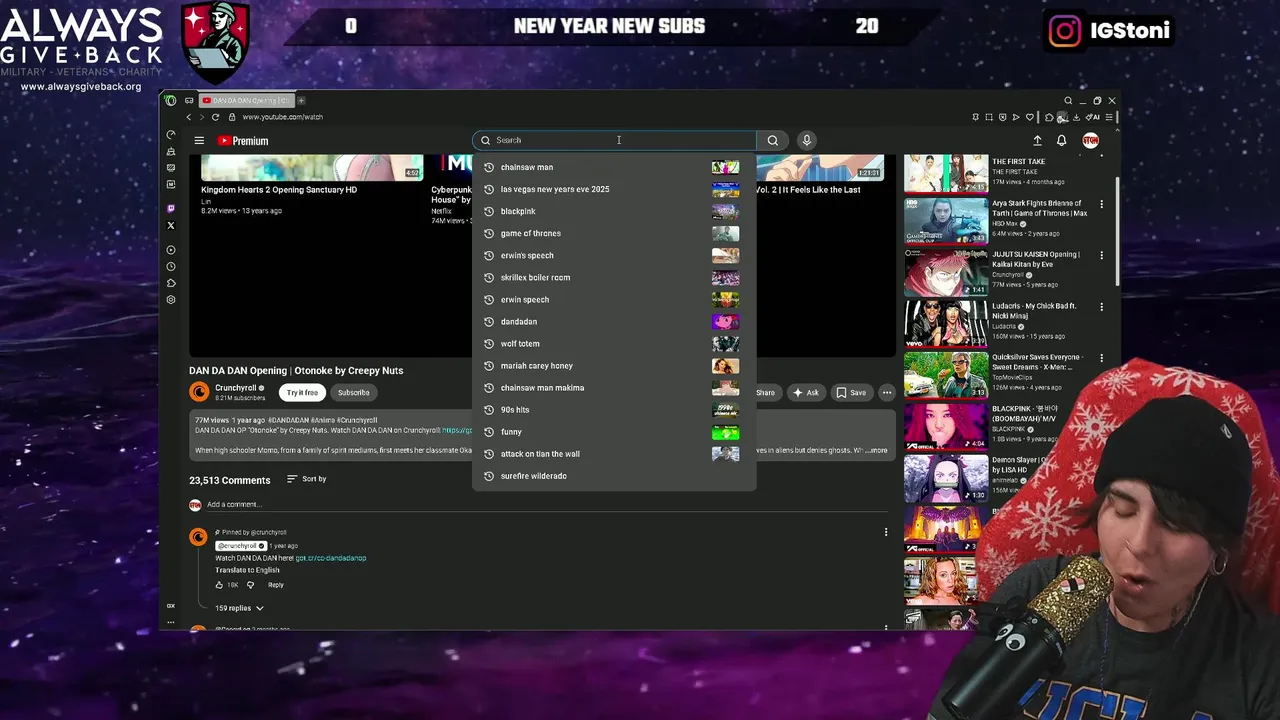Viewport: 1280px width, 720px height.
Task: Go back with the browser back arrow
Action: coord(188,117)
